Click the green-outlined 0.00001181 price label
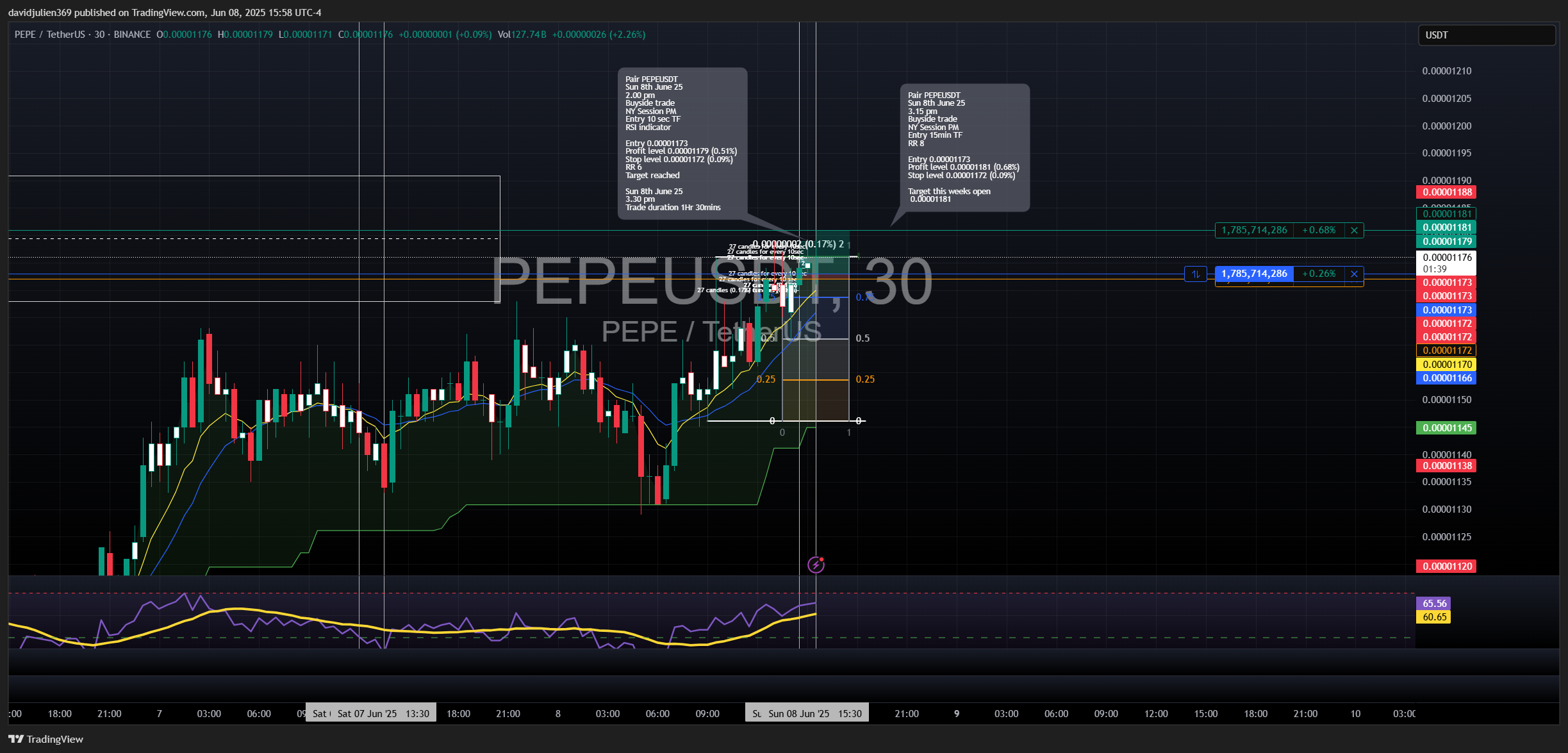Viewport: 1568px width, 753px height. click(1446, 214)
